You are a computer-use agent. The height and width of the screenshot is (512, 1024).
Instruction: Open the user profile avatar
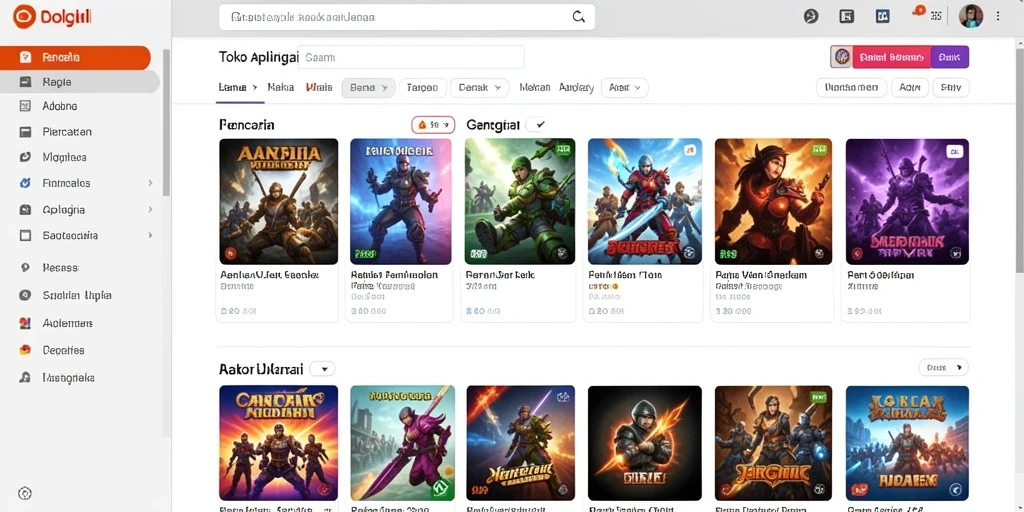pyautogui.click(x=970, y=16)
